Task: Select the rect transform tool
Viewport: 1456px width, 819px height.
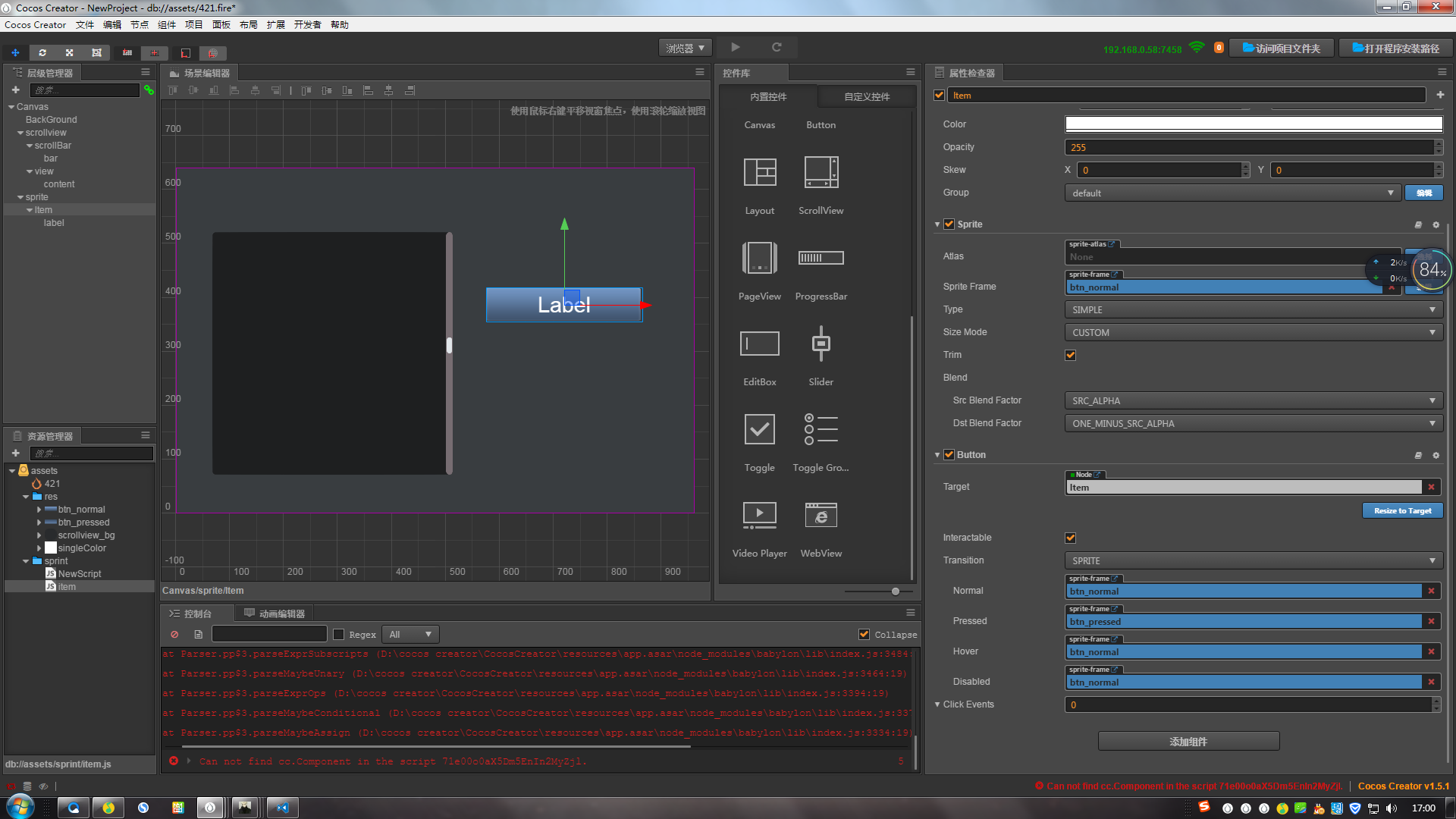Action: (x=96, y=53)
